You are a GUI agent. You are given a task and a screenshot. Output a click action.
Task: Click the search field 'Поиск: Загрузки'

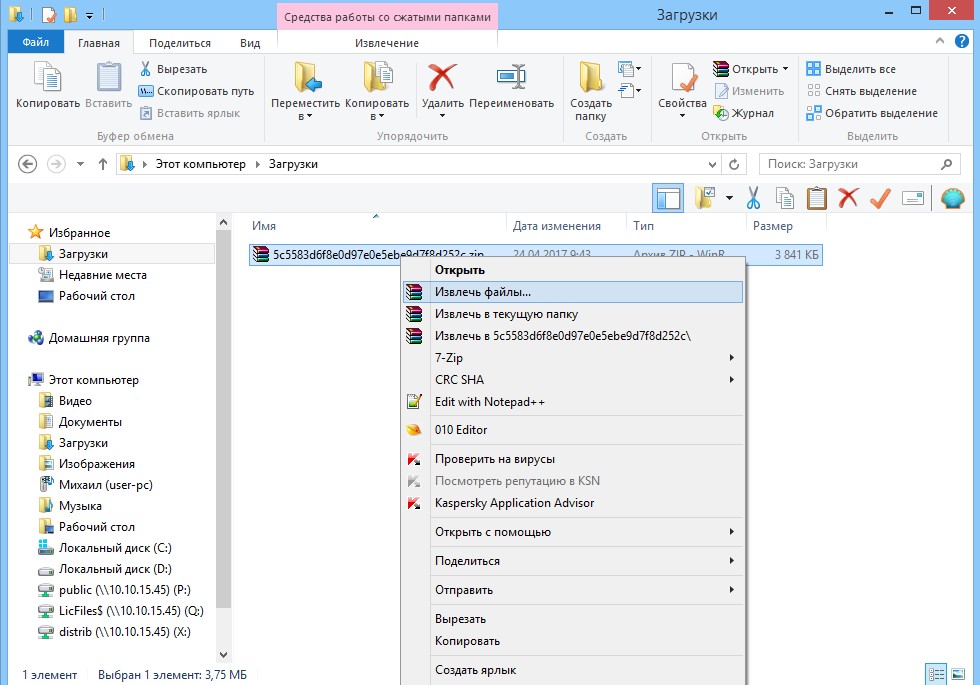pyautogui.click(x=860, y=164)
